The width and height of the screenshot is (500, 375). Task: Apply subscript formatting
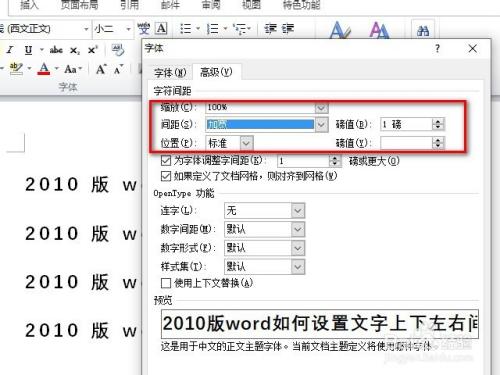click(x=75, y=50)
